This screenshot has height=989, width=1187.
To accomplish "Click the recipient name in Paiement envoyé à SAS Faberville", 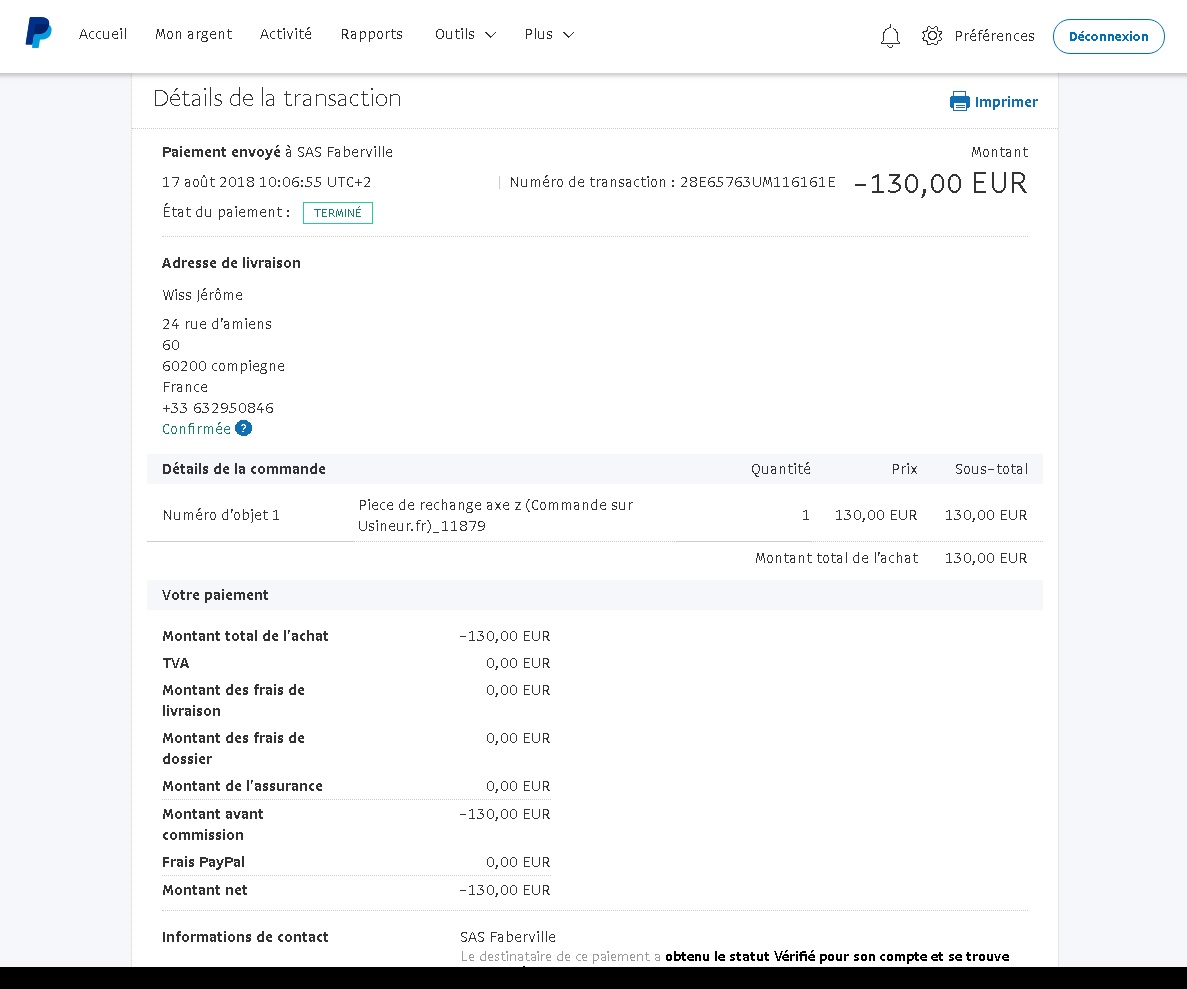I will click(344, 151).
